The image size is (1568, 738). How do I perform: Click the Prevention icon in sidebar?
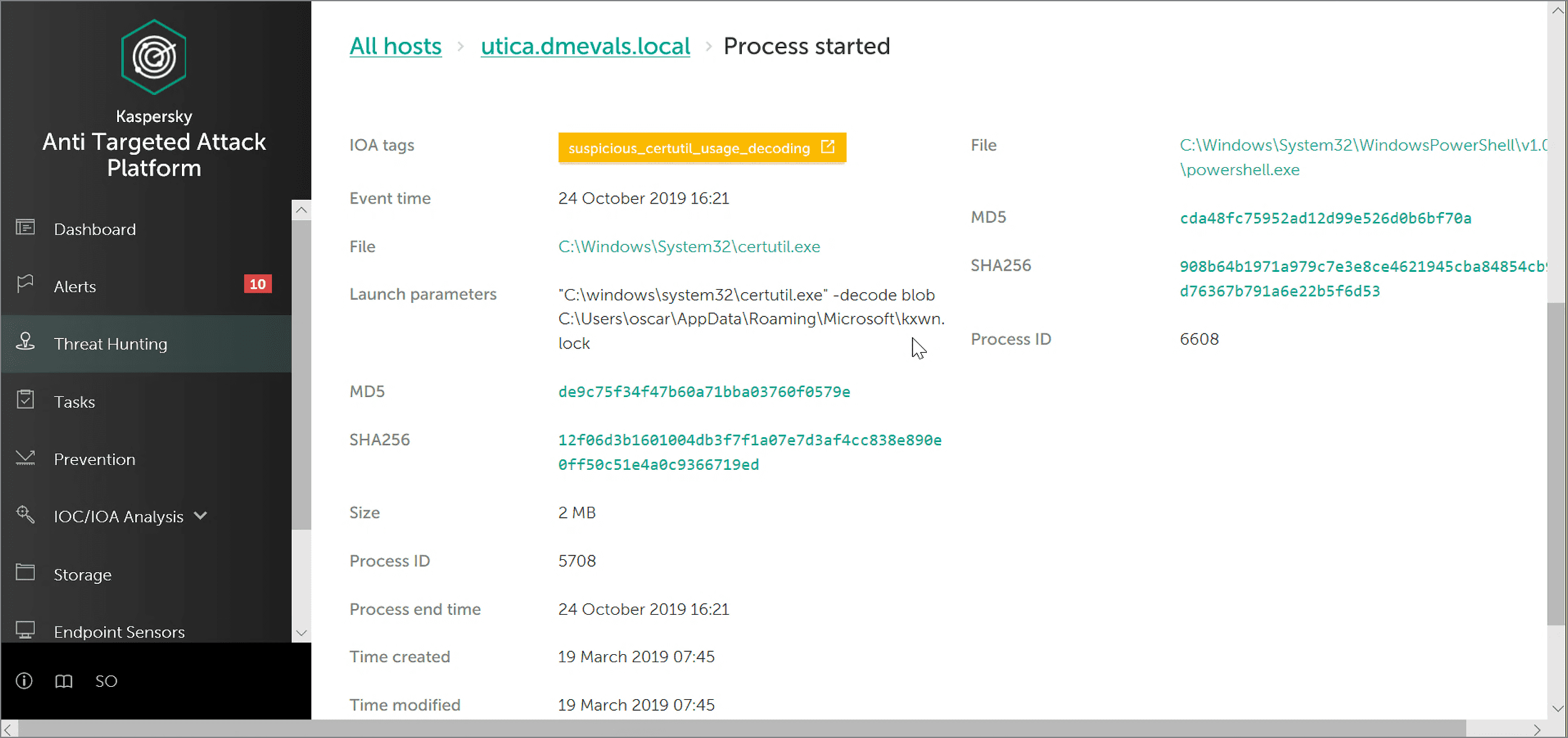25,458
